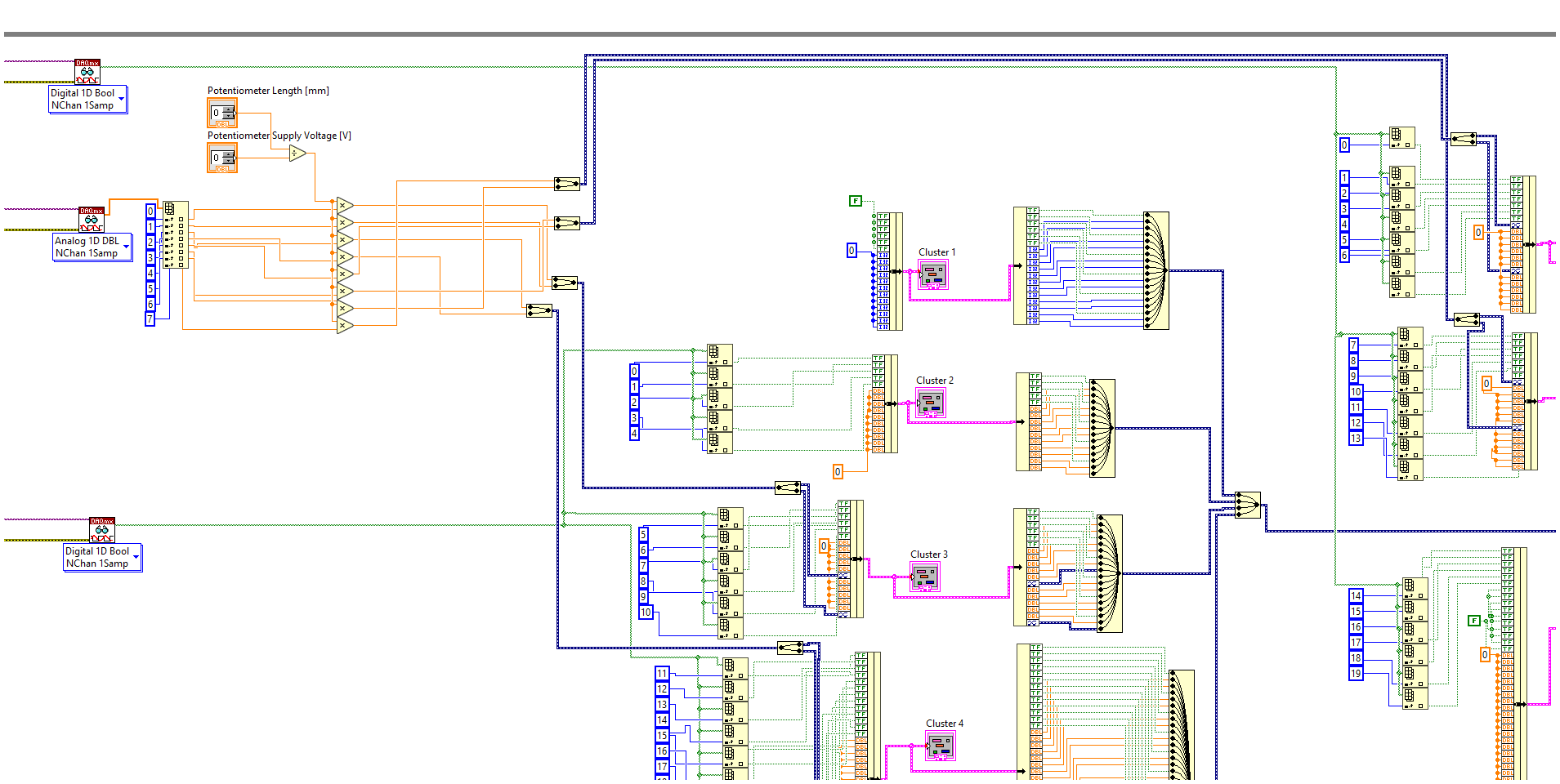Screen dimensions: 1560x784
Task: Click the Cluster 4 label
Action: pyautogui.click(x=945, y=724)
